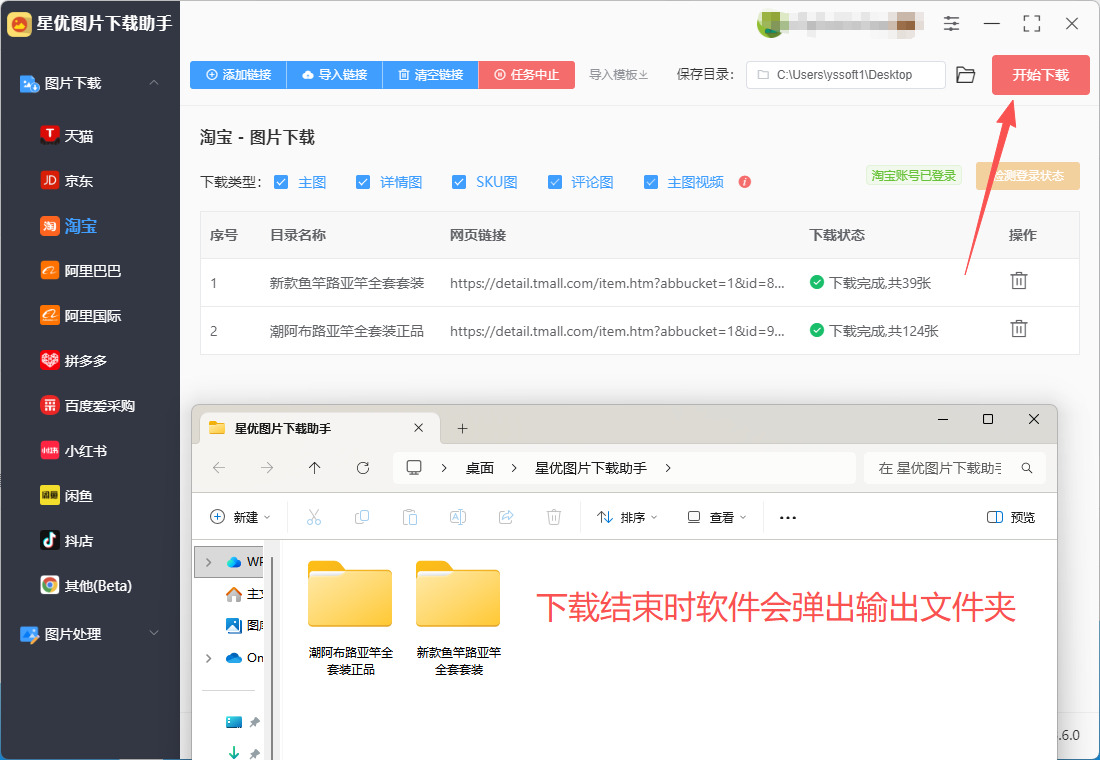Screen dimensions: 1100x760
Task: Toggle the 详情图 checkbox
Action: coord(363,182)
